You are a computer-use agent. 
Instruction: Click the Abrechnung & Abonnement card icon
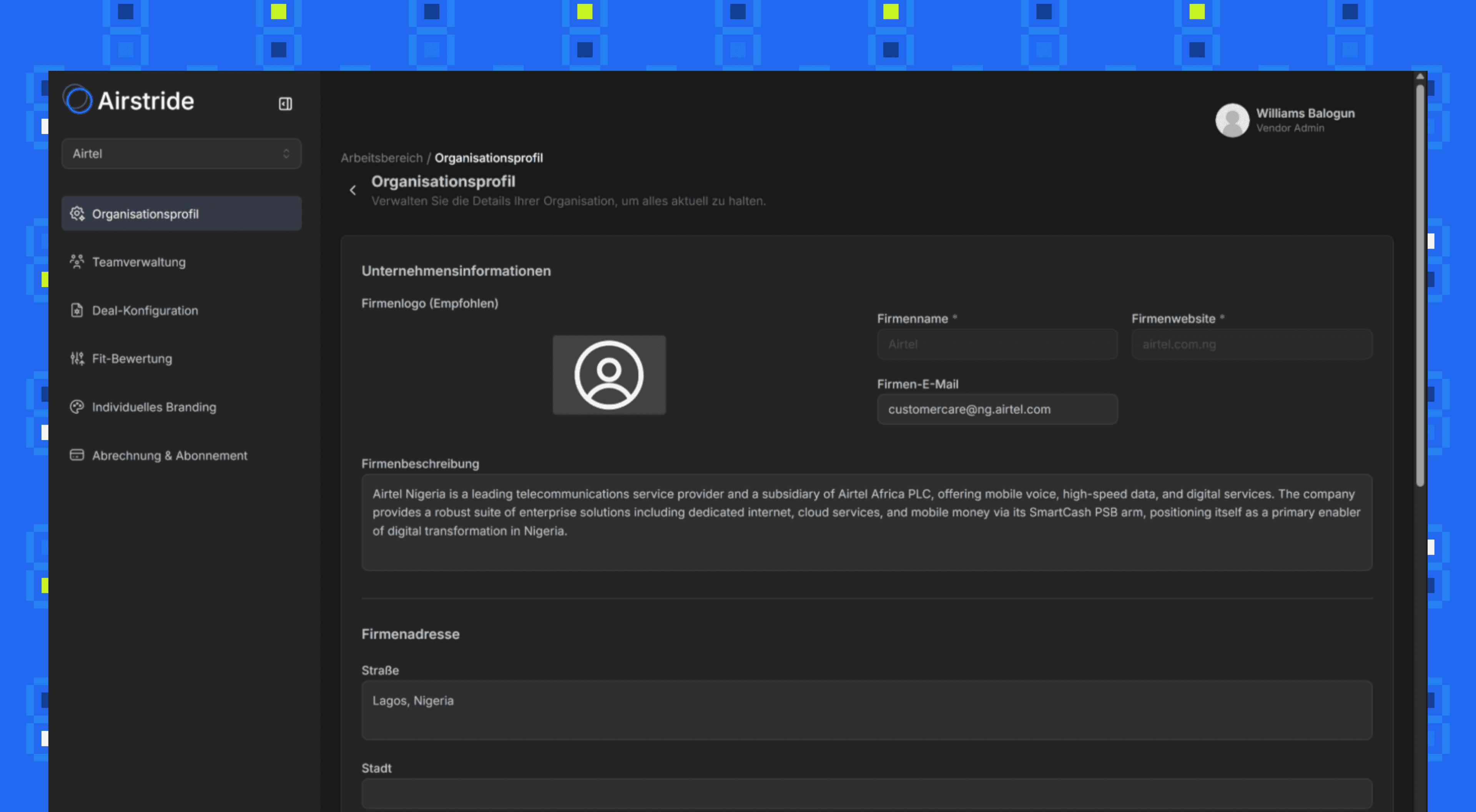click(77, 455)
